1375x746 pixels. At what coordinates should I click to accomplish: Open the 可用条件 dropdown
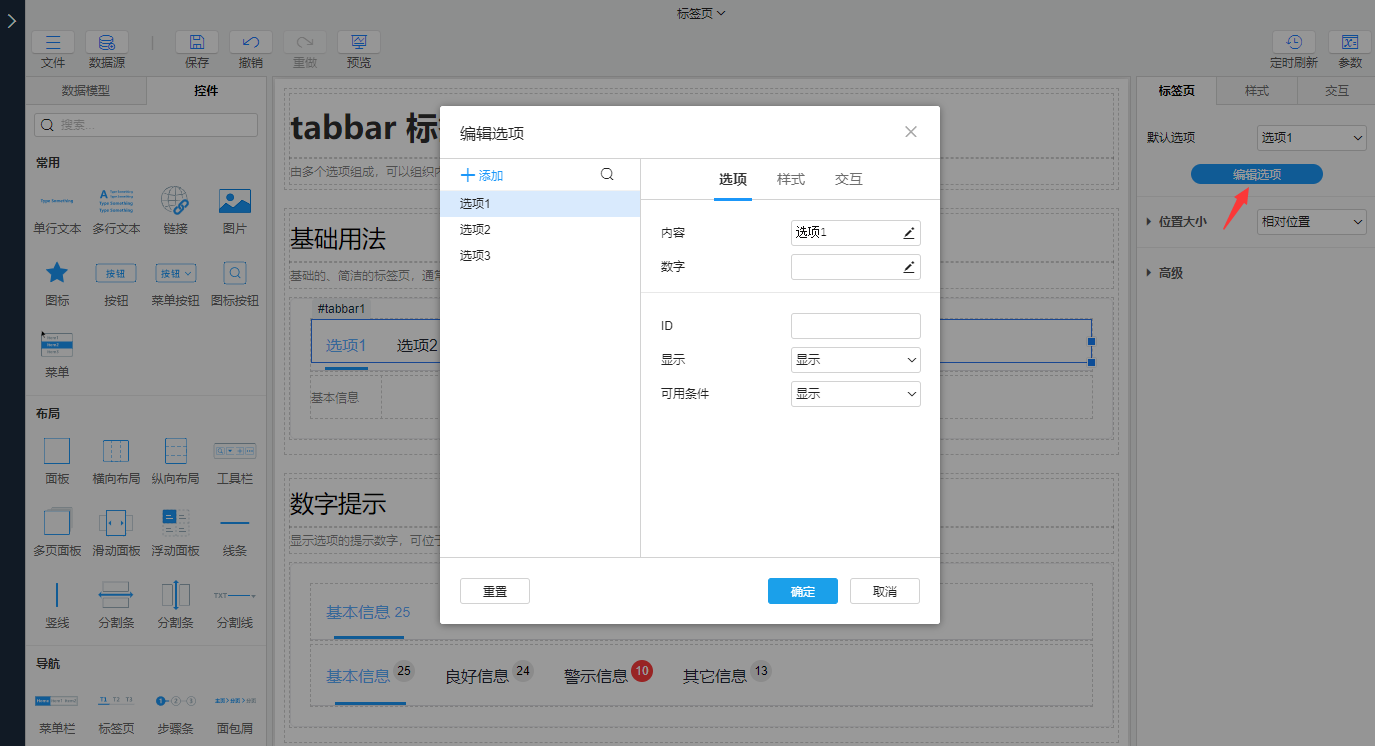click(855, 394)
